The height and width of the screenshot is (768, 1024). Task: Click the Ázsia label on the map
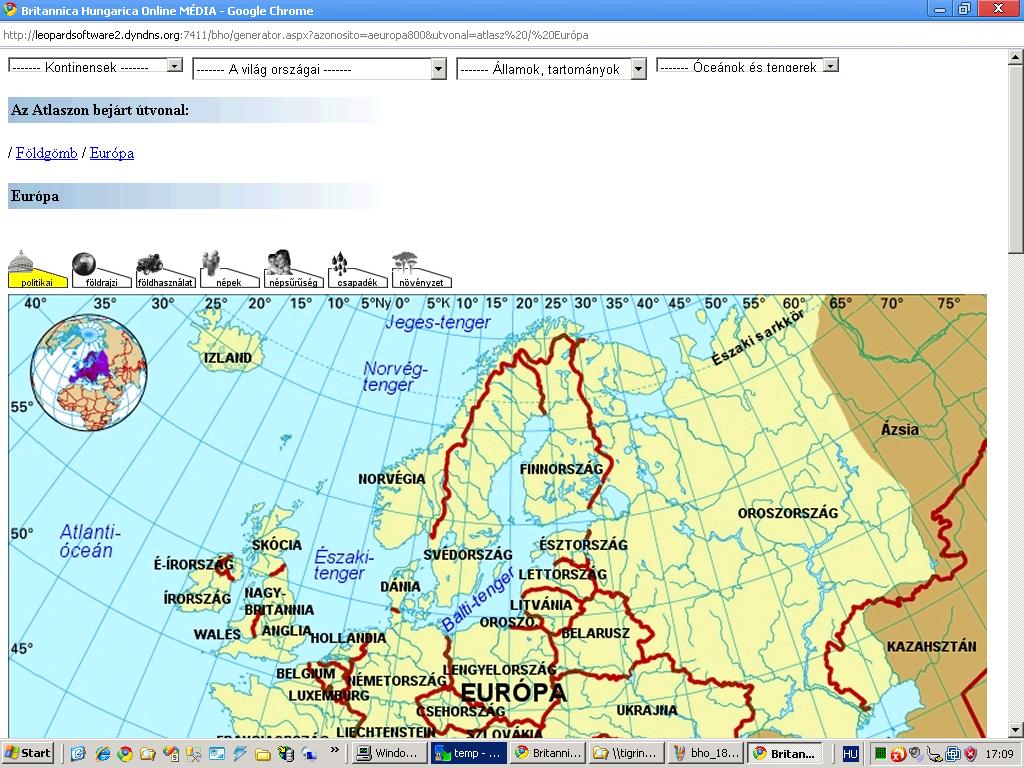pos(900,430)
